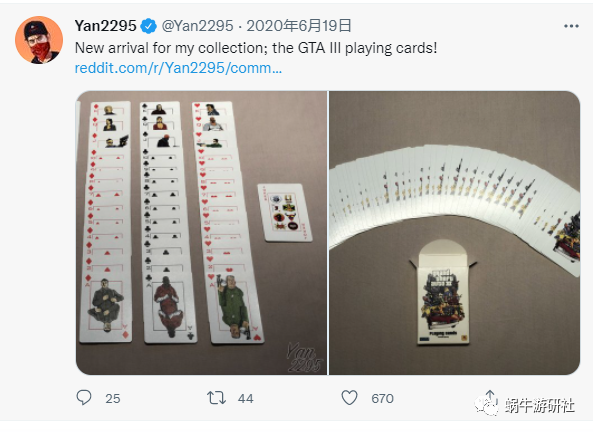Click the @Yan2295 handle
Image resolution: width=593 pixels, height=432 pixels.
tap(197, 26)
